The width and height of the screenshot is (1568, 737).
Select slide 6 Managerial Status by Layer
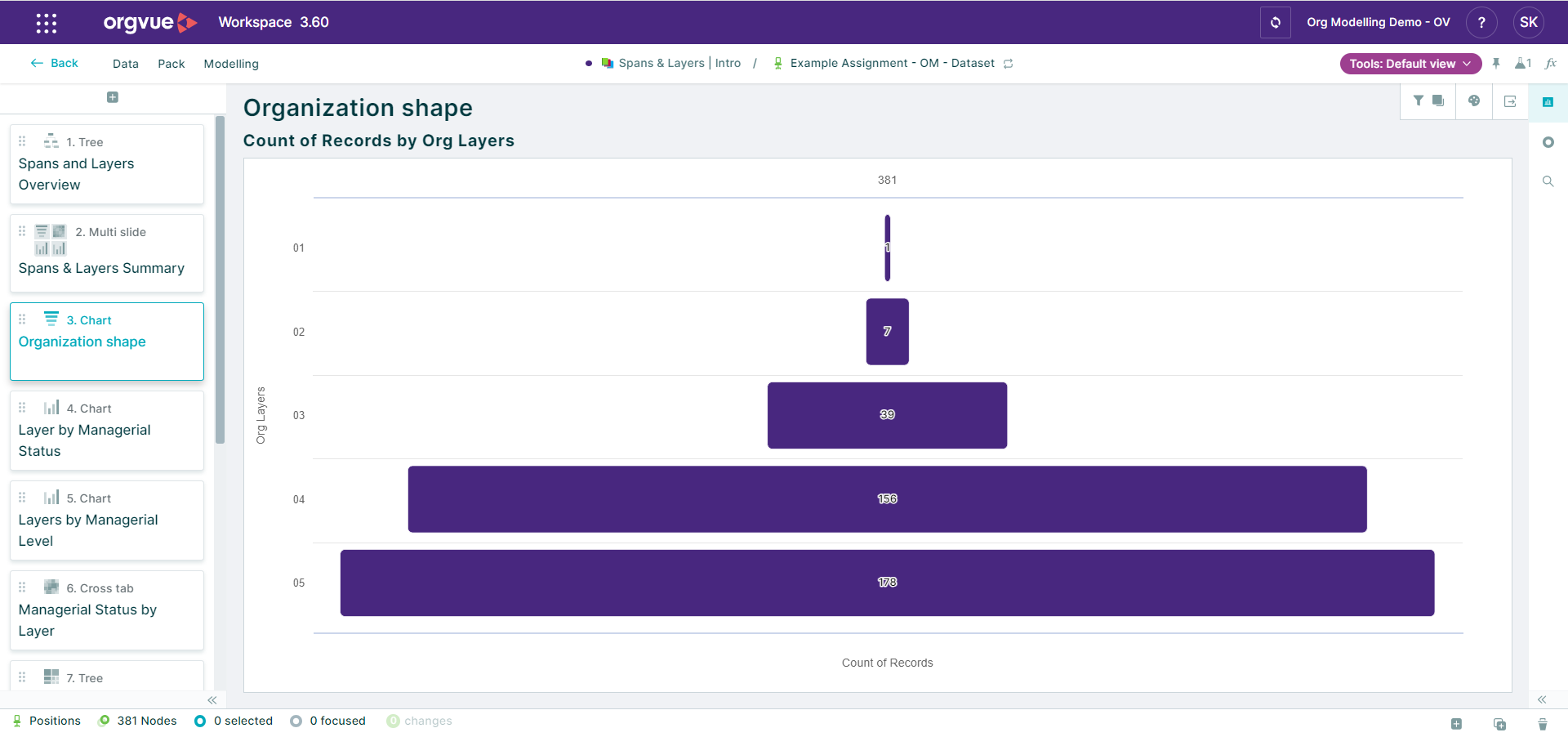point(107,610)
